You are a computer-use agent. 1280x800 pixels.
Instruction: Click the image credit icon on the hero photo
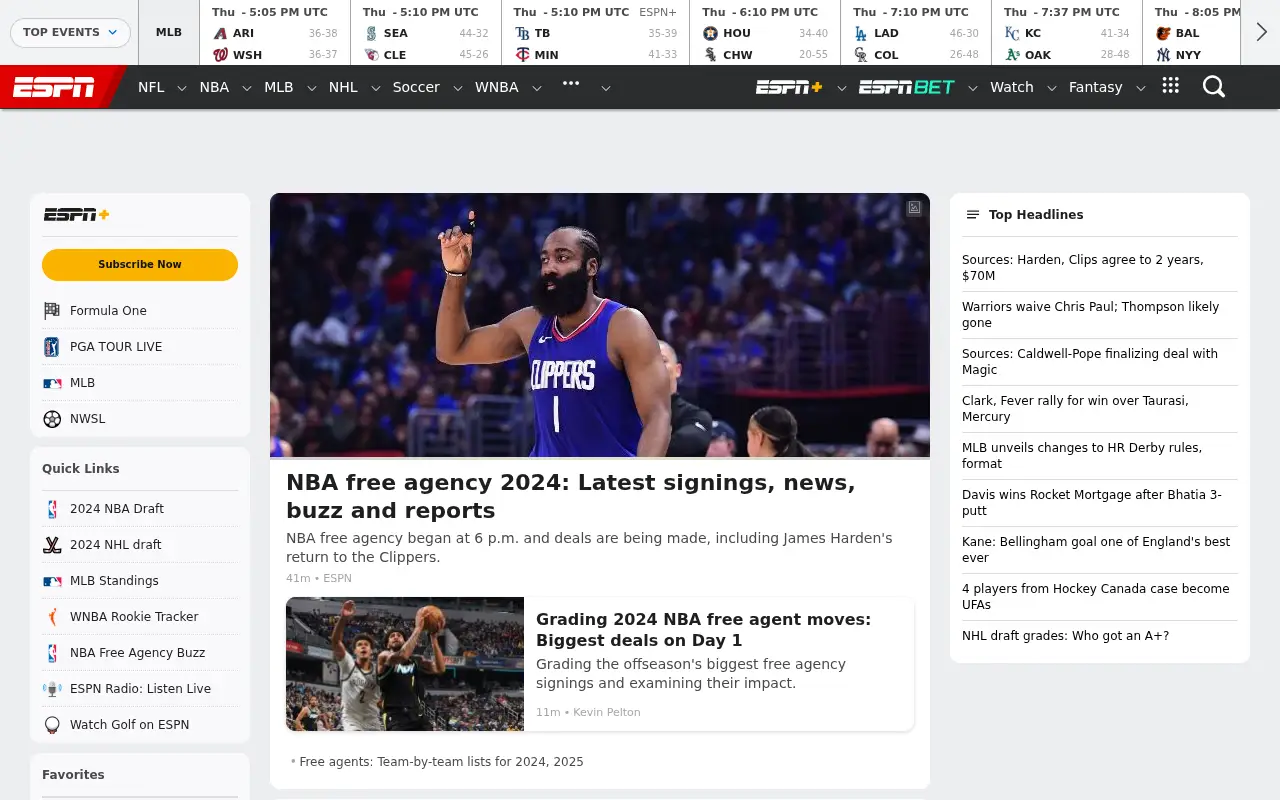pyautogui.click(x=914, y=208)
